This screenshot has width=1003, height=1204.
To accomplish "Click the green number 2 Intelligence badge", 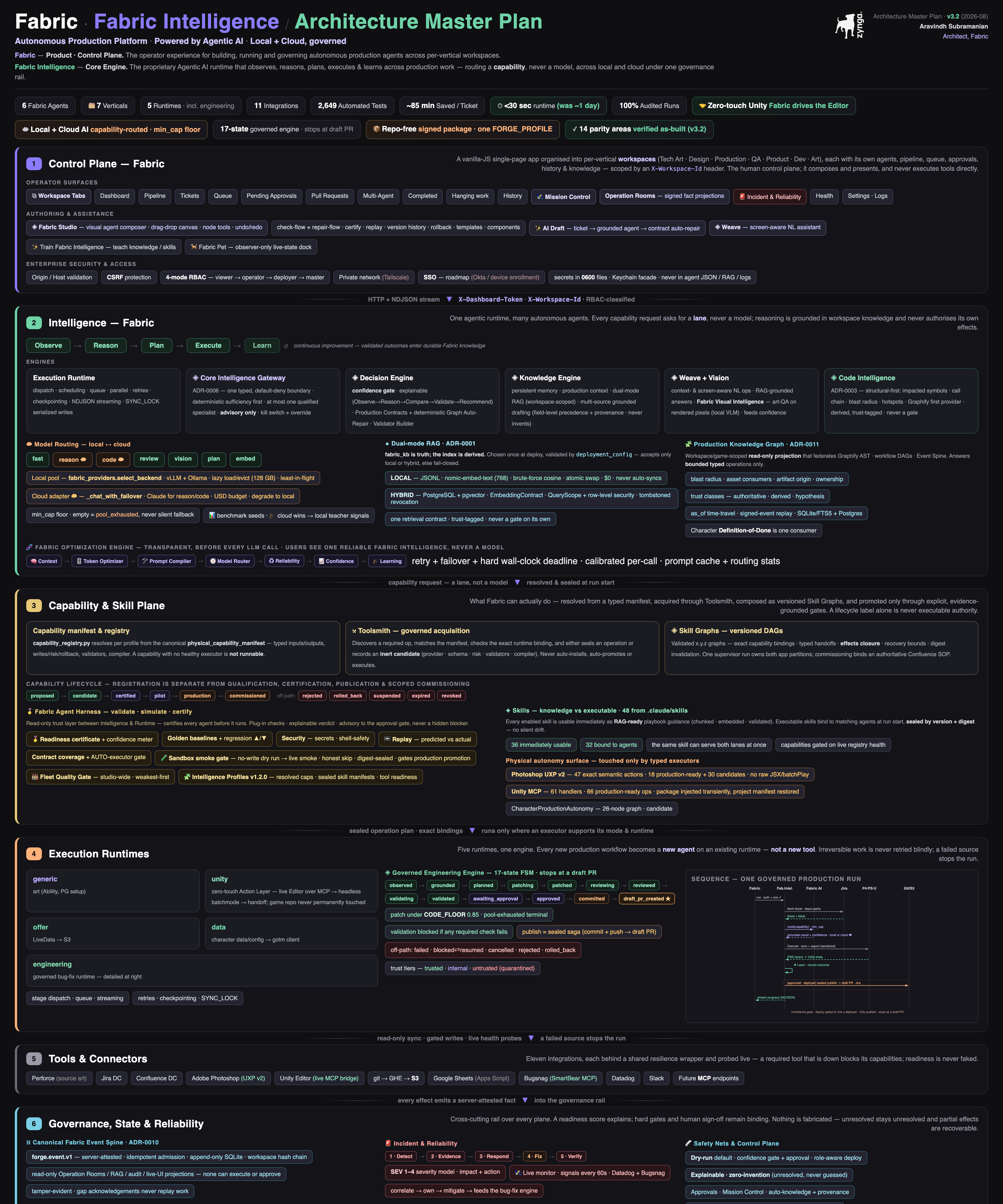I will click(x=34, y=323).
